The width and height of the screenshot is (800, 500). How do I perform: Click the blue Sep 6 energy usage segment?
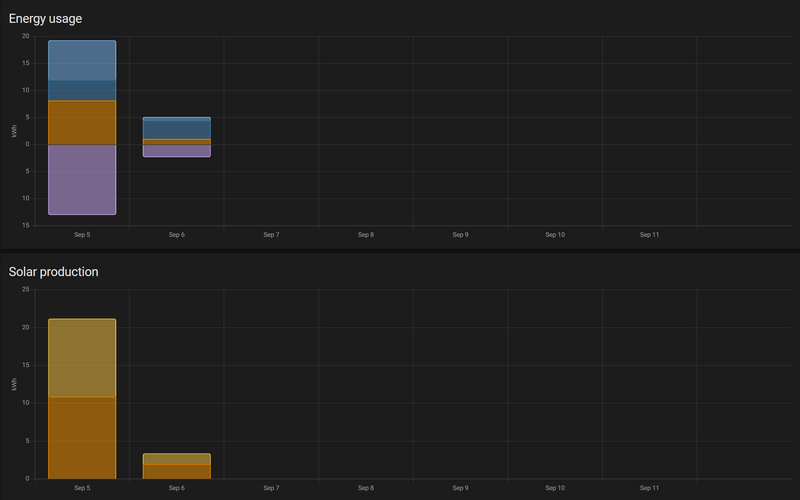tap(177, 129)
